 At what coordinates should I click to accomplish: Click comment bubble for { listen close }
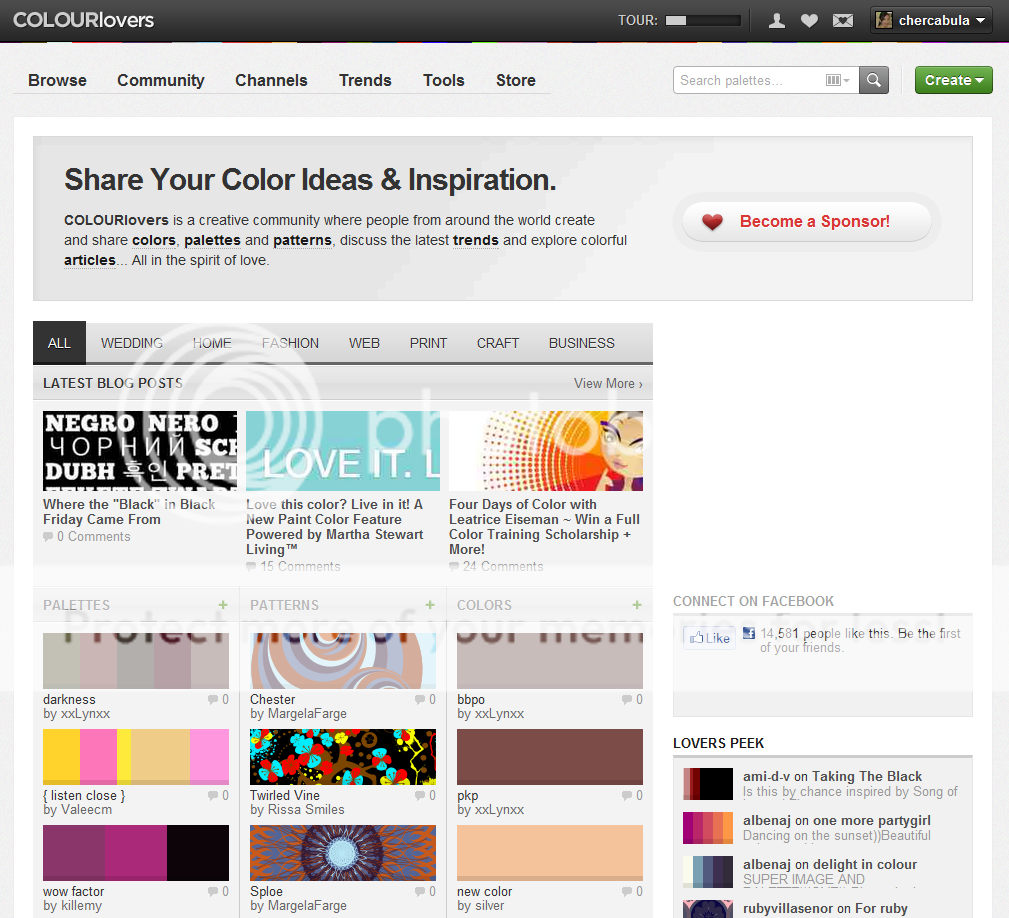point(212,796)
